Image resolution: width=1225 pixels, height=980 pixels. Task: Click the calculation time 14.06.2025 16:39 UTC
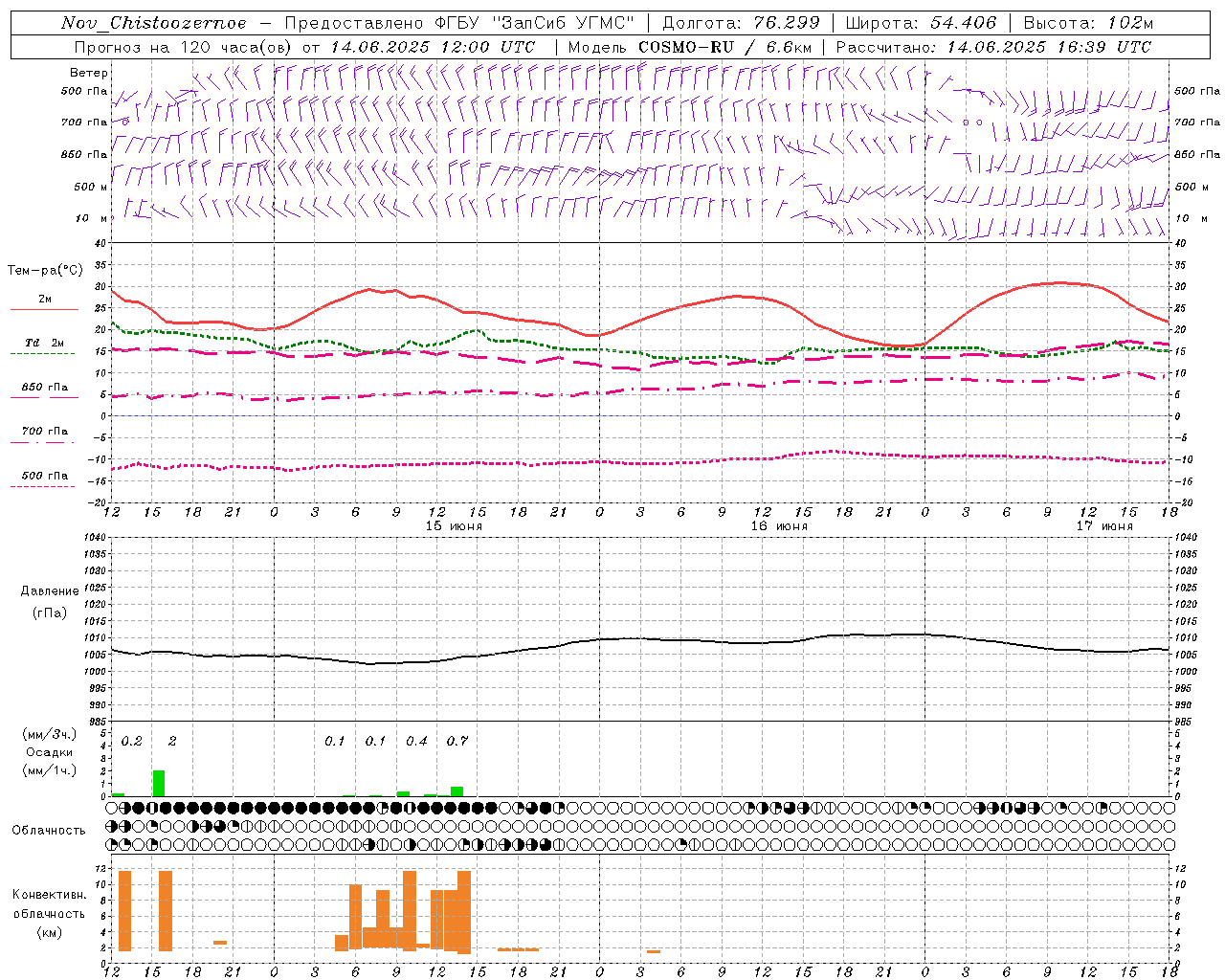[x=1049, y=47]
